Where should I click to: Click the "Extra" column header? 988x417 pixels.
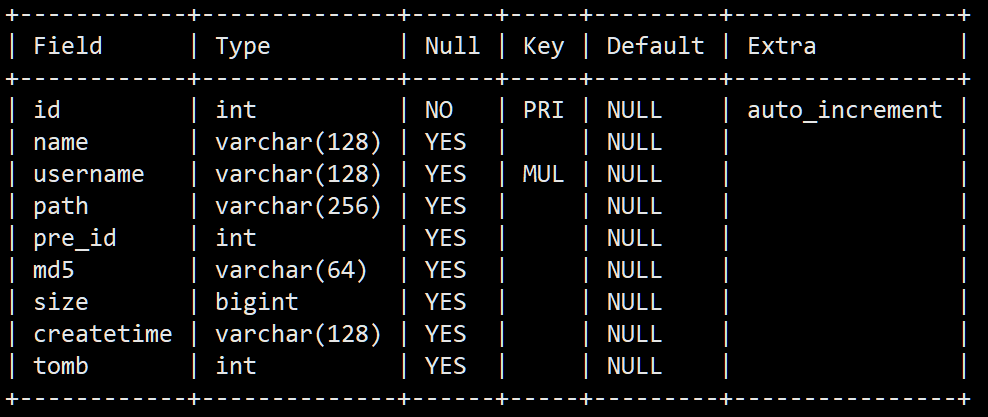pos(781,46)
